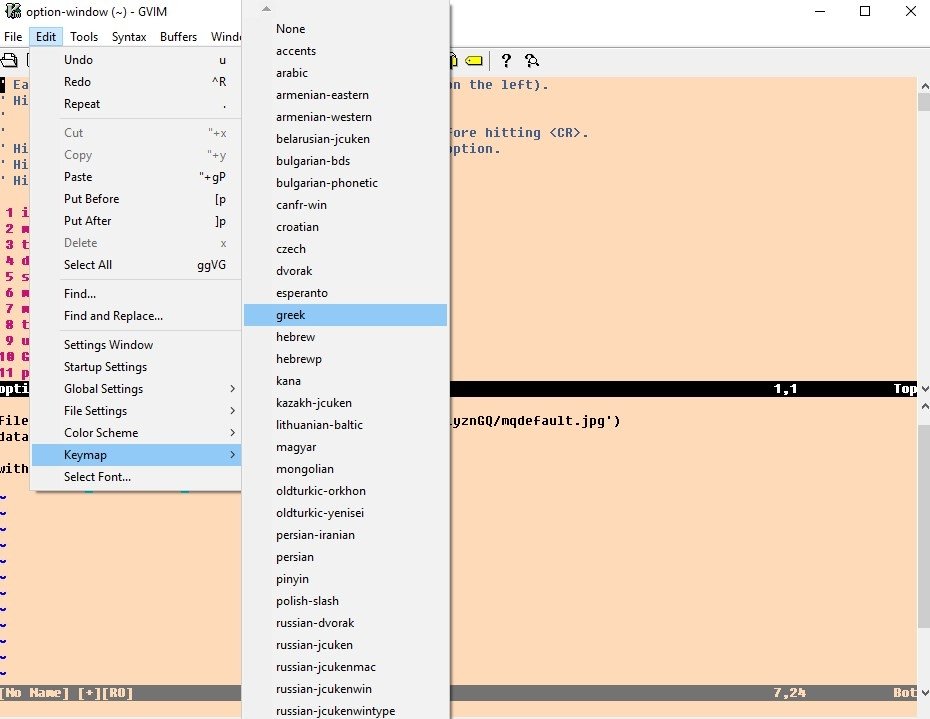
Task: Open Find... from the Edit menu
Action: pyautogui.click(x=136, y=294)
